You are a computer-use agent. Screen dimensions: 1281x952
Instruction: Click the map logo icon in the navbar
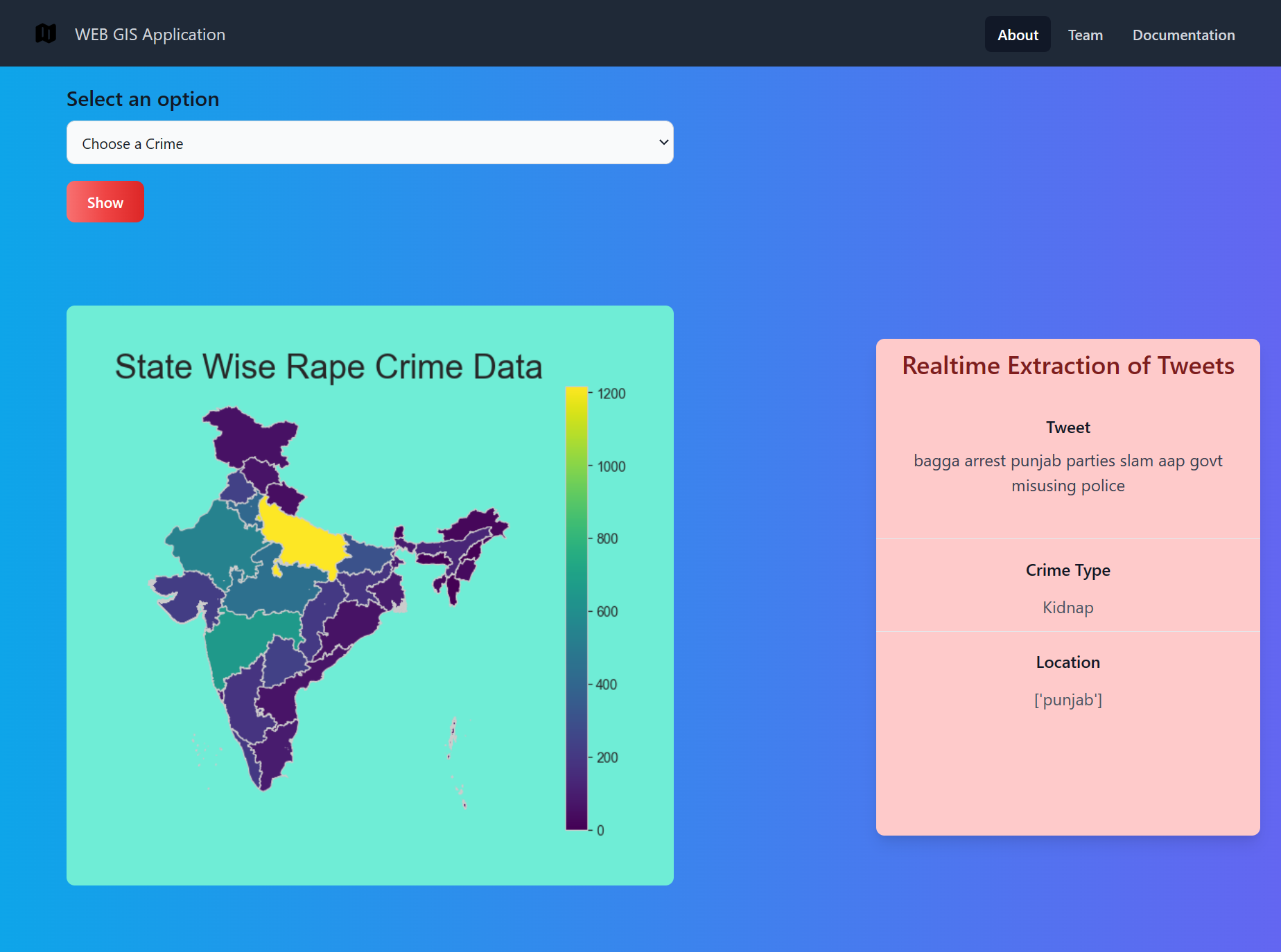[x=45, y=33]
